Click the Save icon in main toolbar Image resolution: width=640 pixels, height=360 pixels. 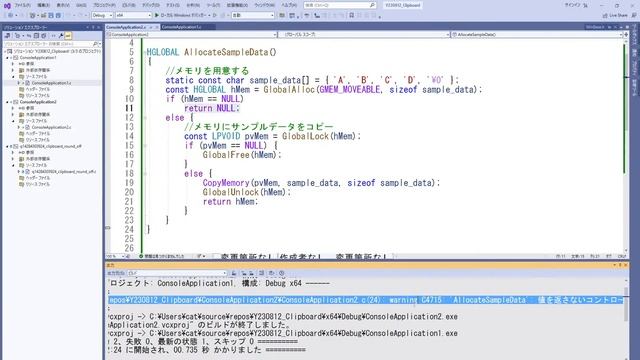click(x=51, y=15)
